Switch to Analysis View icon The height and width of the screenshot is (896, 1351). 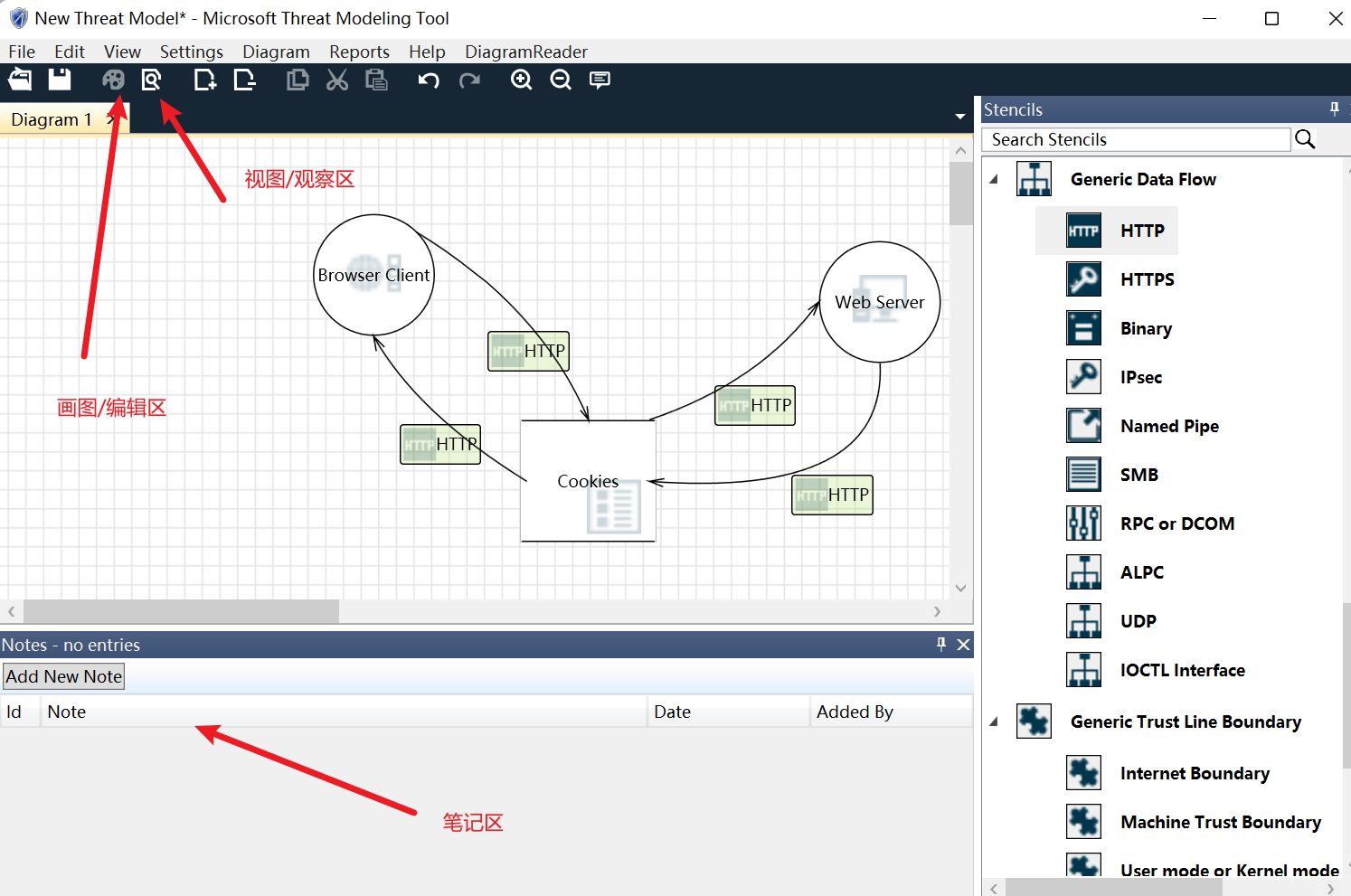(152, 80)
